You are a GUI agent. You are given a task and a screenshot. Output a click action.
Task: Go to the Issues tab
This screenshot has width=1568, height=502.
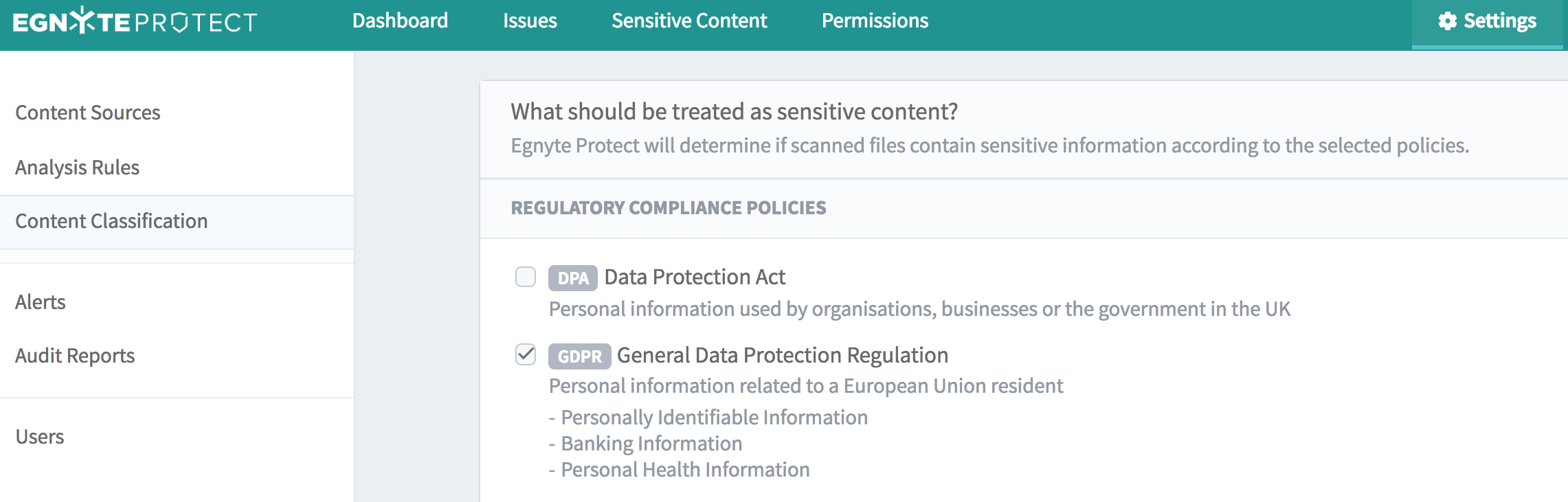[530, 21]
